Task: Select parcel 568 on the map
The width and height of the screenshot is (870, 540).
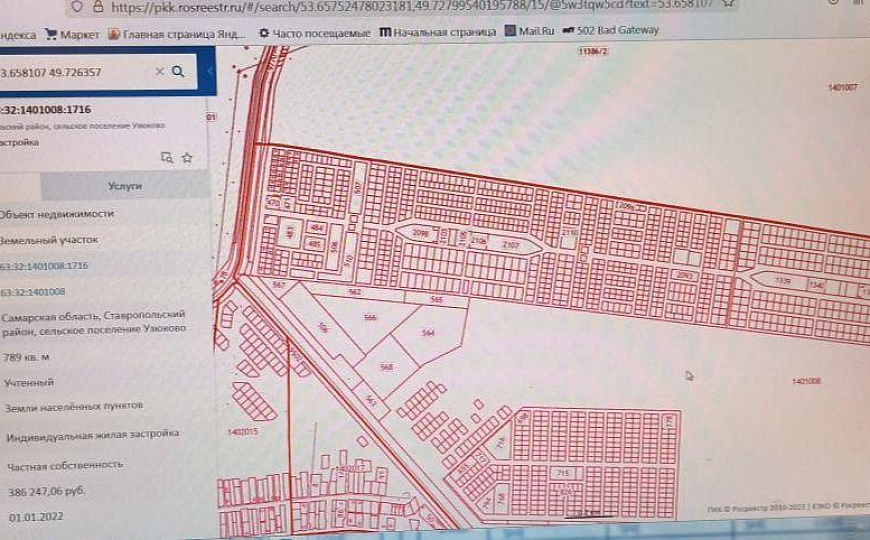Action: tap(387, 366)
